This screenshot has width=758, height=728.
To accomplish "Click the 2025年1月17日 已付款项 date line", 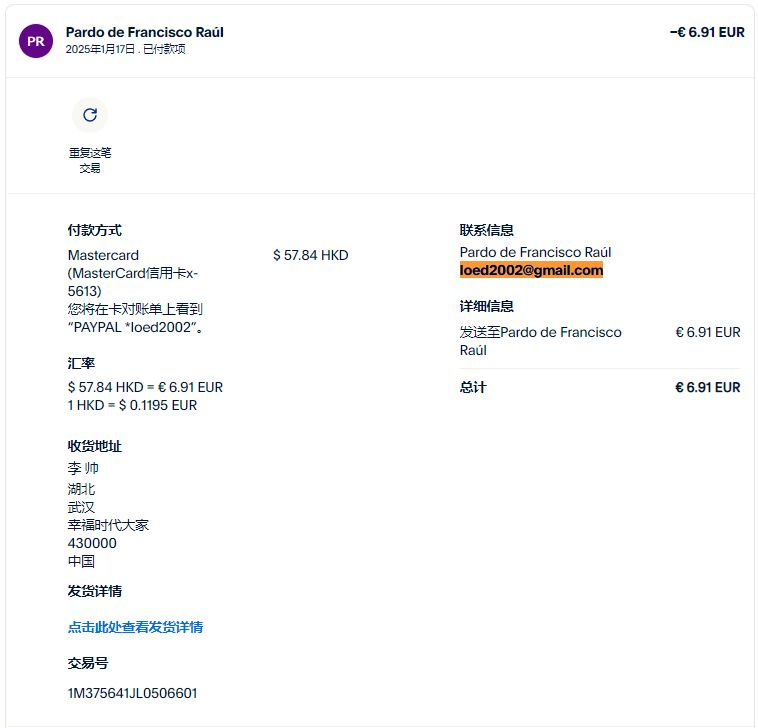I will click(125, 49).
